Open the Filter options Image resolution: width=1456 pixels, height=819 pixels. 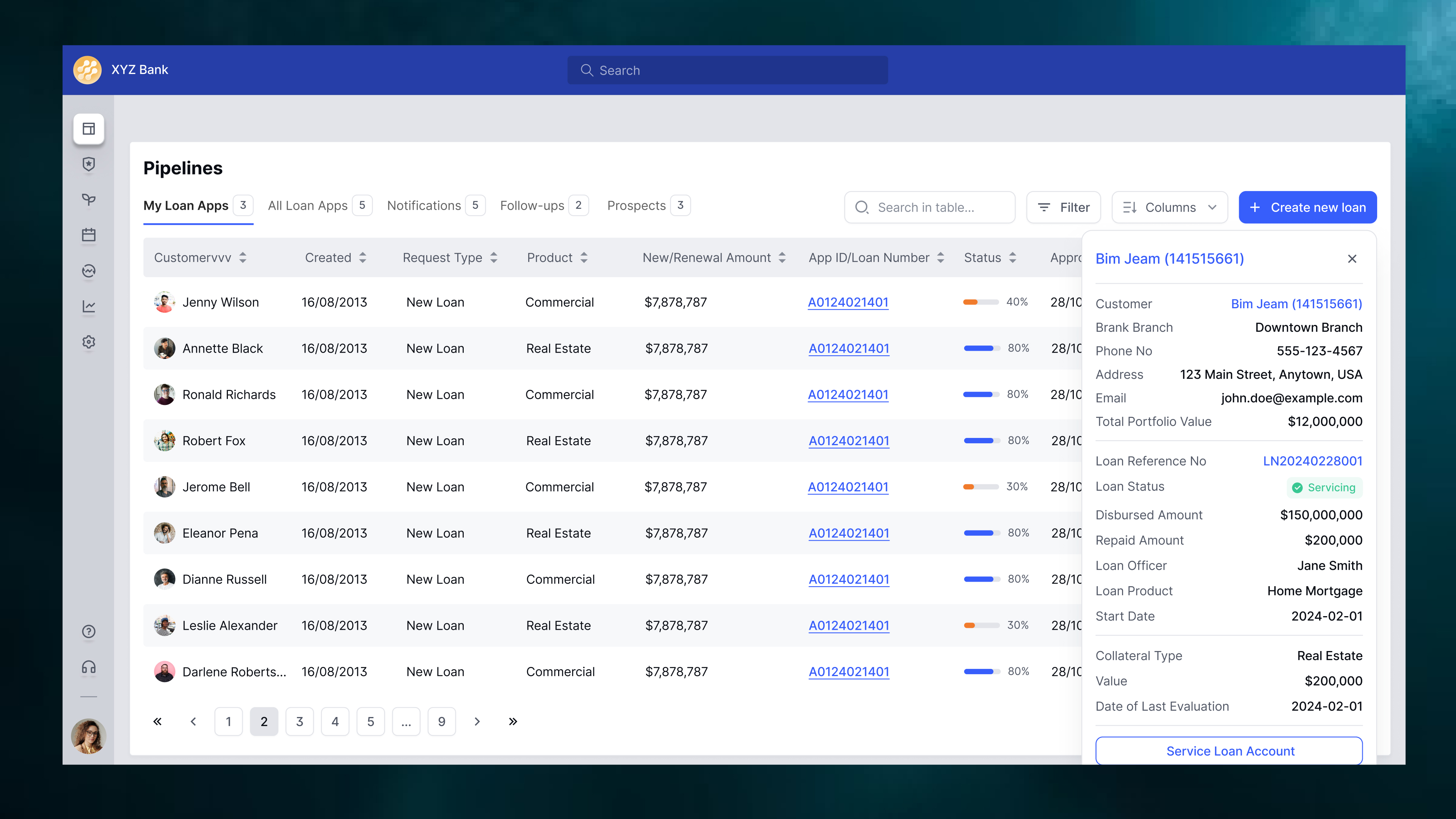click(x=1063, y=207)
